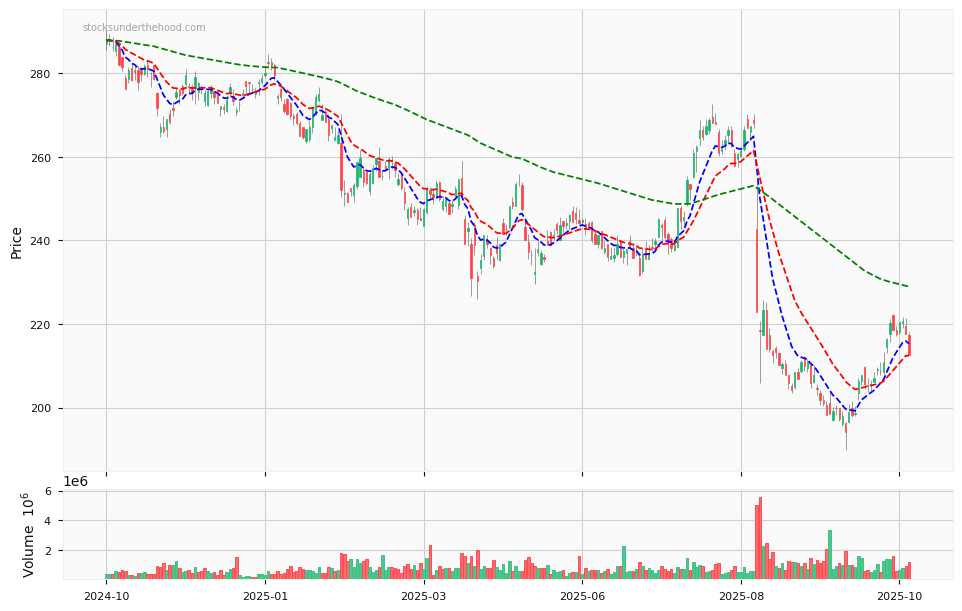Select the 2024-10 date tick label
Screen dimensions: 962x611
tap(106, 596)
